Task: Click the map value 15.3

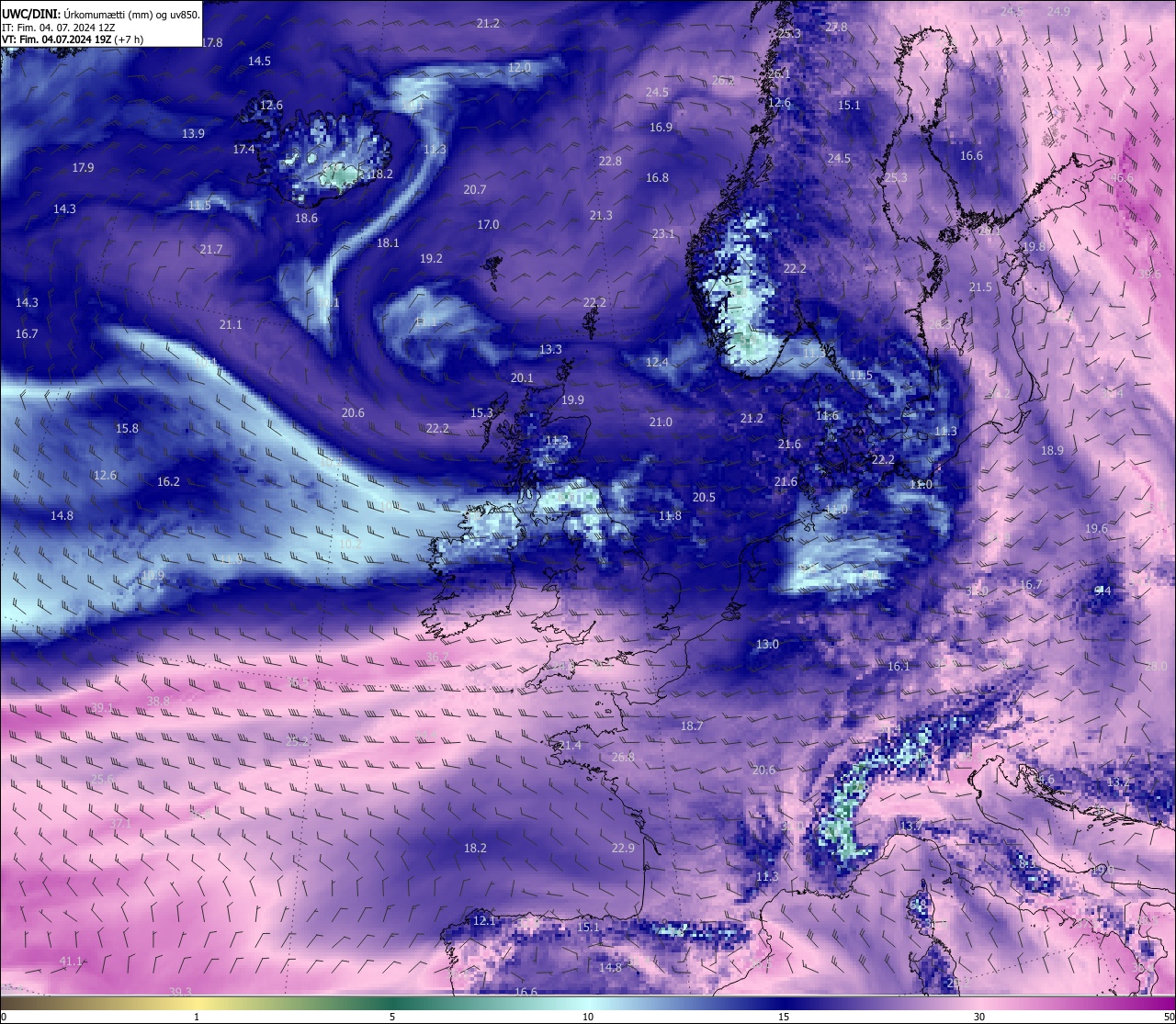Action: coord(481,412)
